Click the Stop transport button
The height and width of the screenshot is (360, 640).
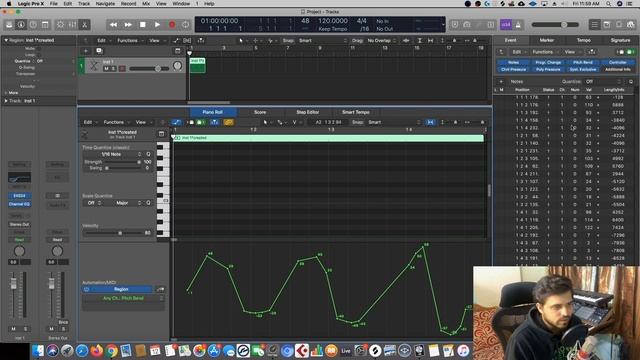pyautogui.click(x=142, y=25)
